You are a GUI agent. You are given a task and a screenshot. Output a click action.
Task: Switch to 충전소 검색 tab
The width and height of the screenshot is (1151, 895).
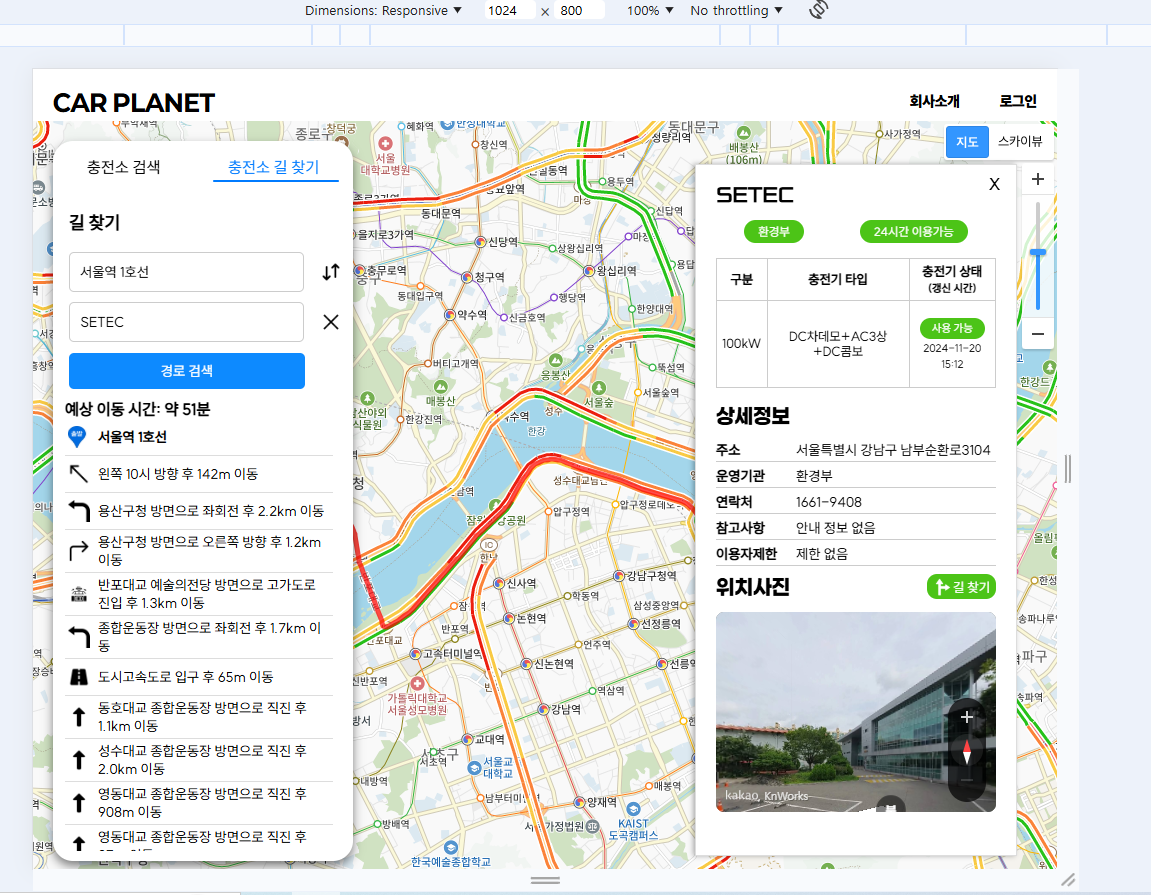click(x=123, y=167)
